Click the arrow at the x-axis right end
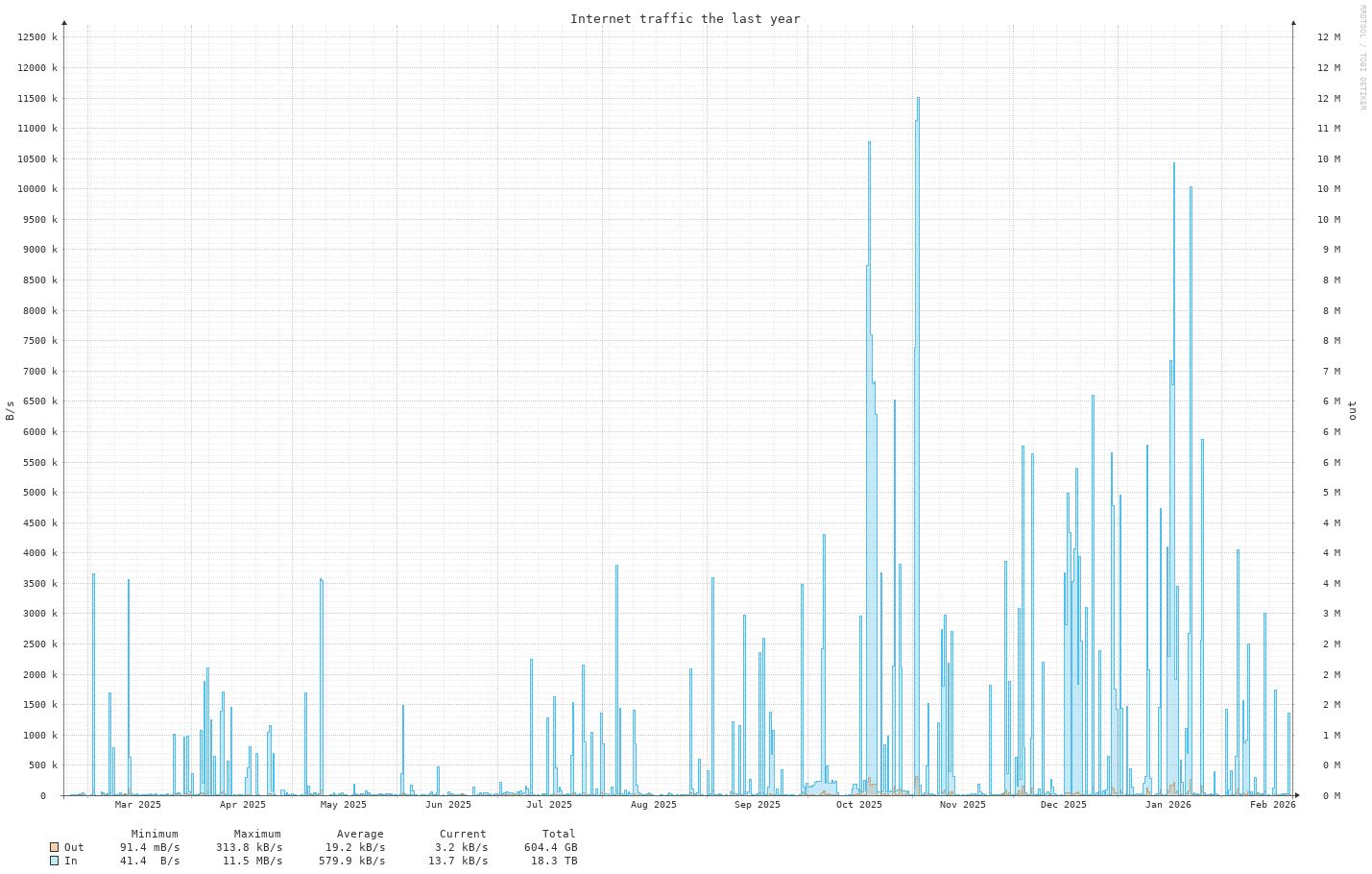The image size is (1372, 874). (x=1296, y=795)
